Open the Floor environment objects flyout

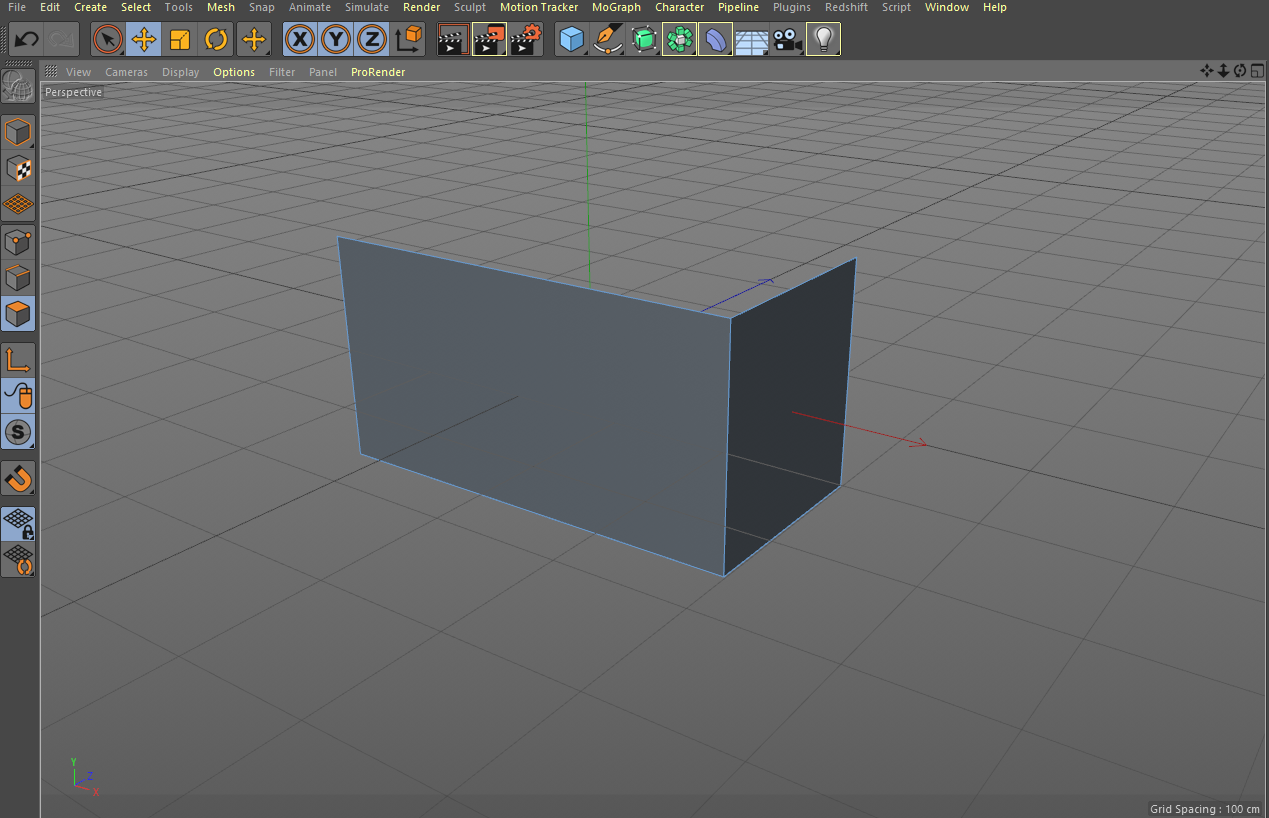tap(752, 40)
